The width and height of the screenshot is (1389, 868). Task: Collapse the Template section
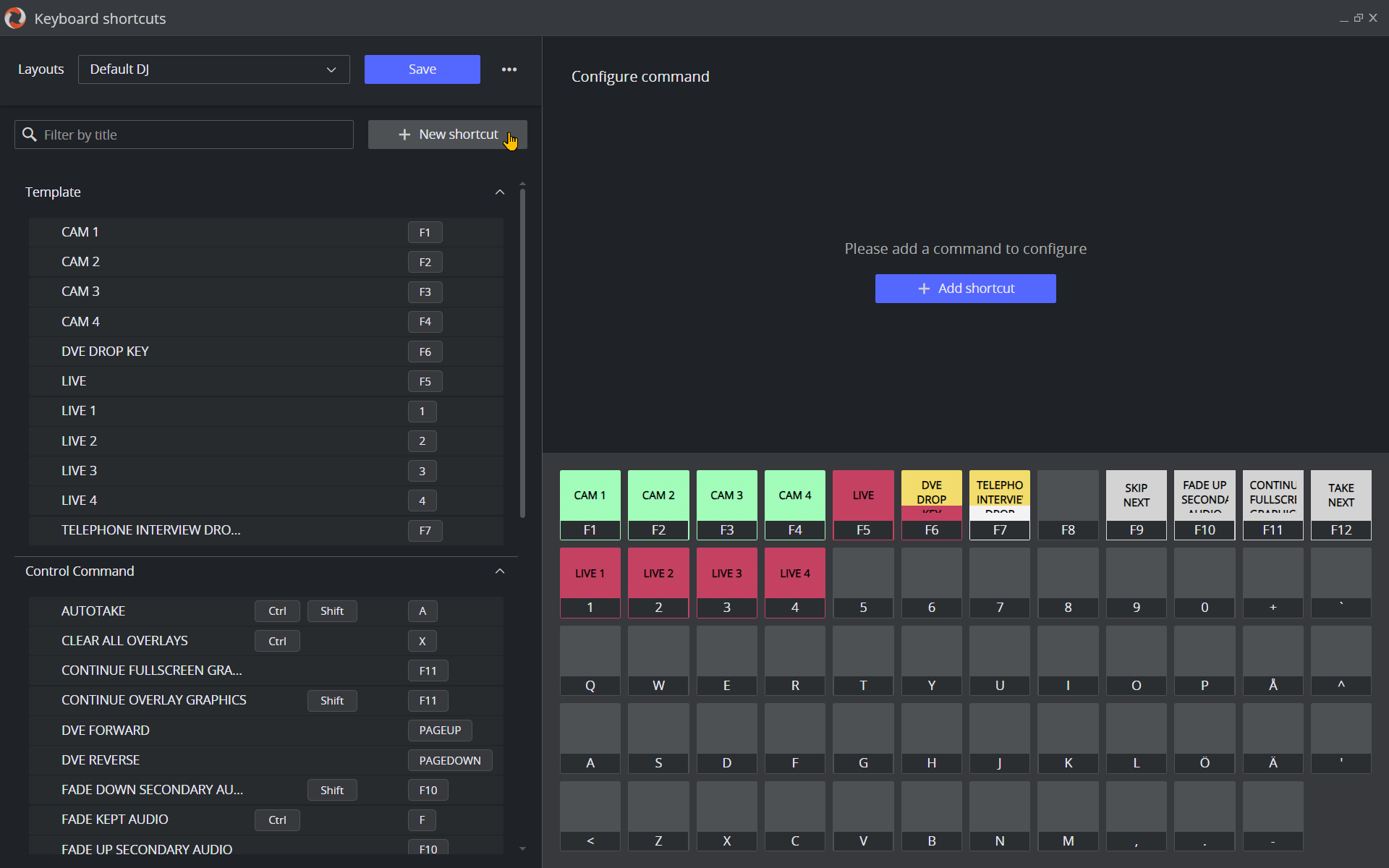499,192
